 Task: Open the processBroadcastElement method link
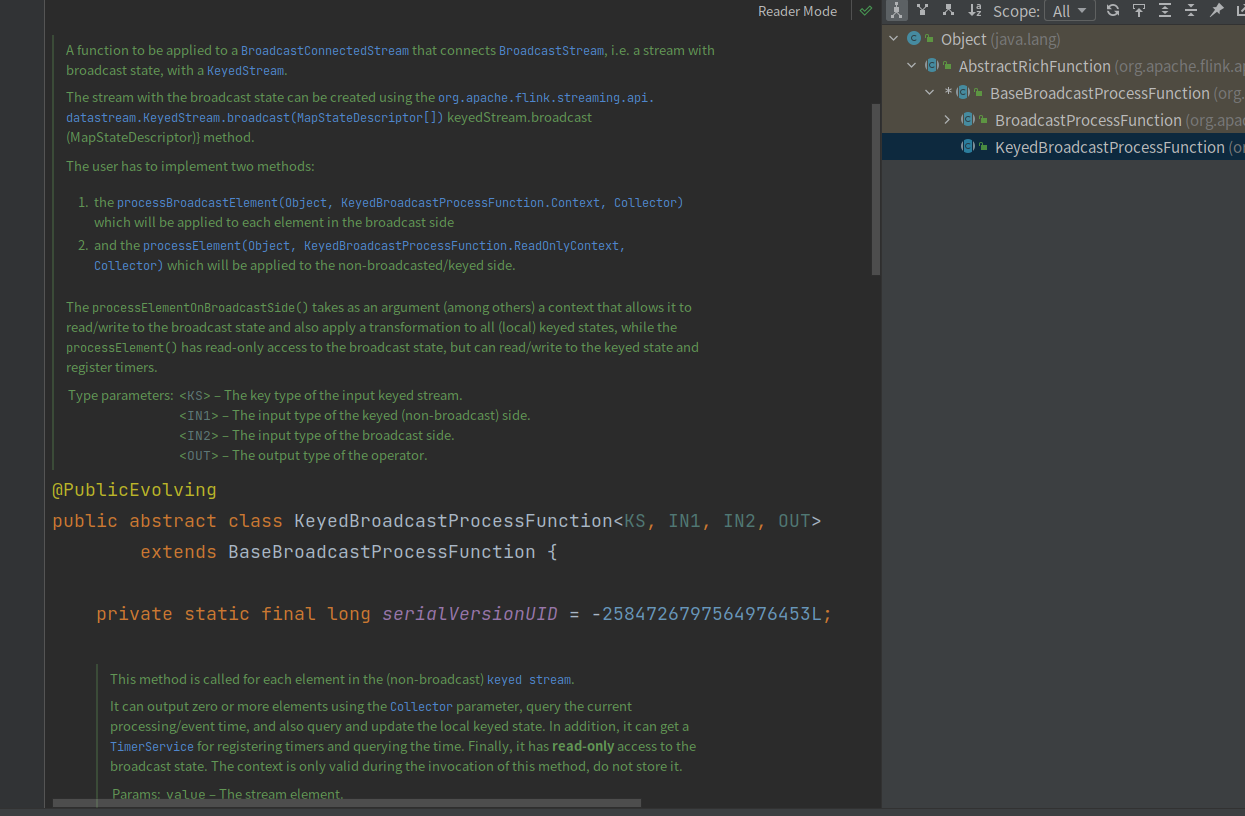tap(400, 203)
